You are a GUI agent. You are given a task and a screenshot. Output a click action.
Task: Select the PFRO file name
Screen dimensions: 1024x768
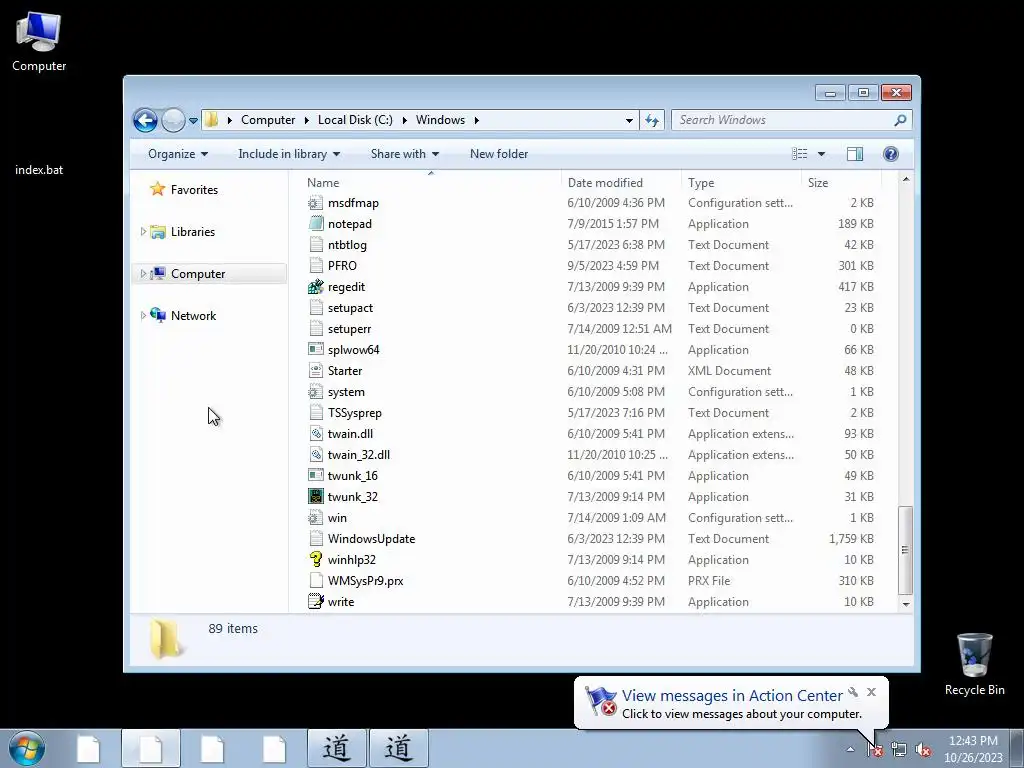[342, 266]
